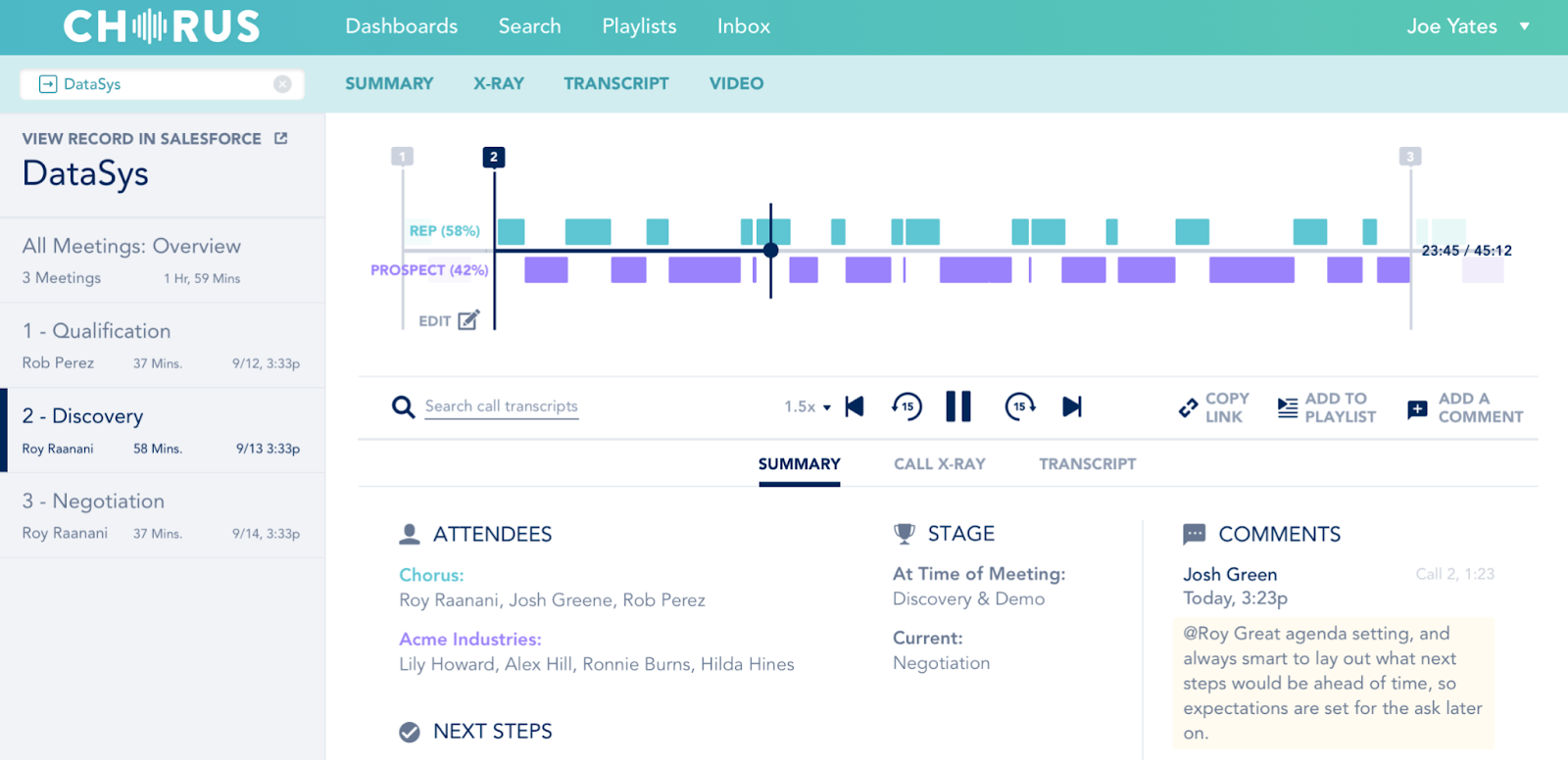Select the 3 - Negotiation meeting
Viewport: 1568px width, 760px height.
click(163, 516)
